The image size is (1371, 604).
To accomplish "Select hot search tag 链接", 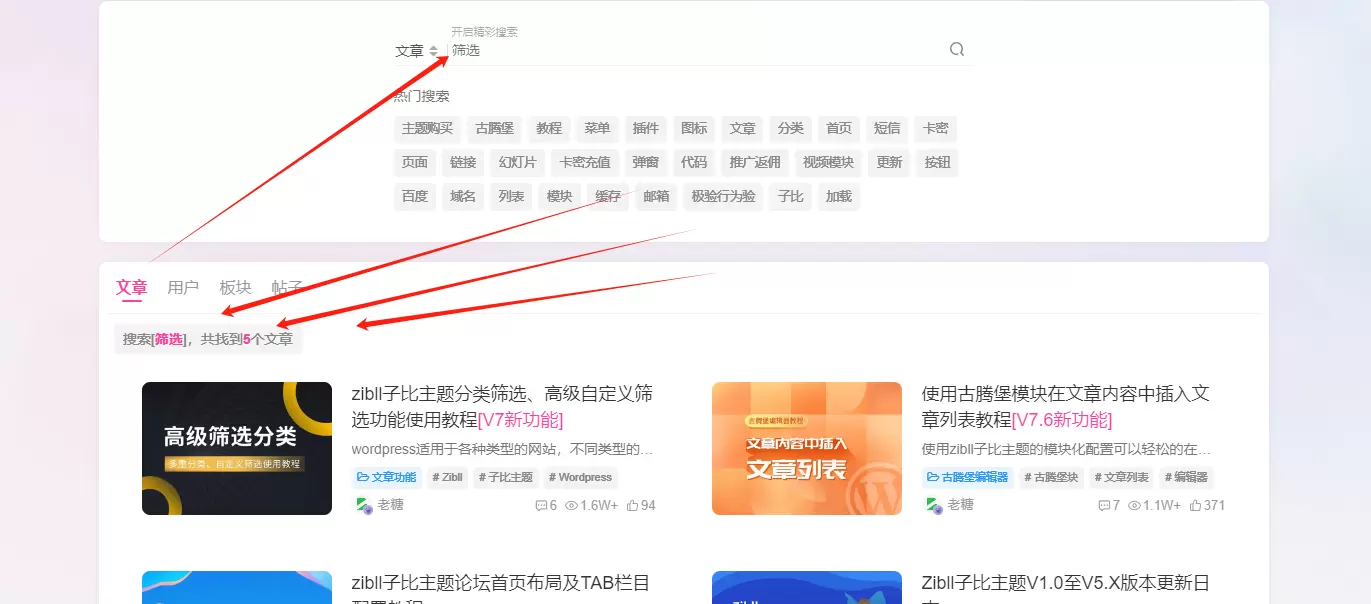I will coord(463,163).
